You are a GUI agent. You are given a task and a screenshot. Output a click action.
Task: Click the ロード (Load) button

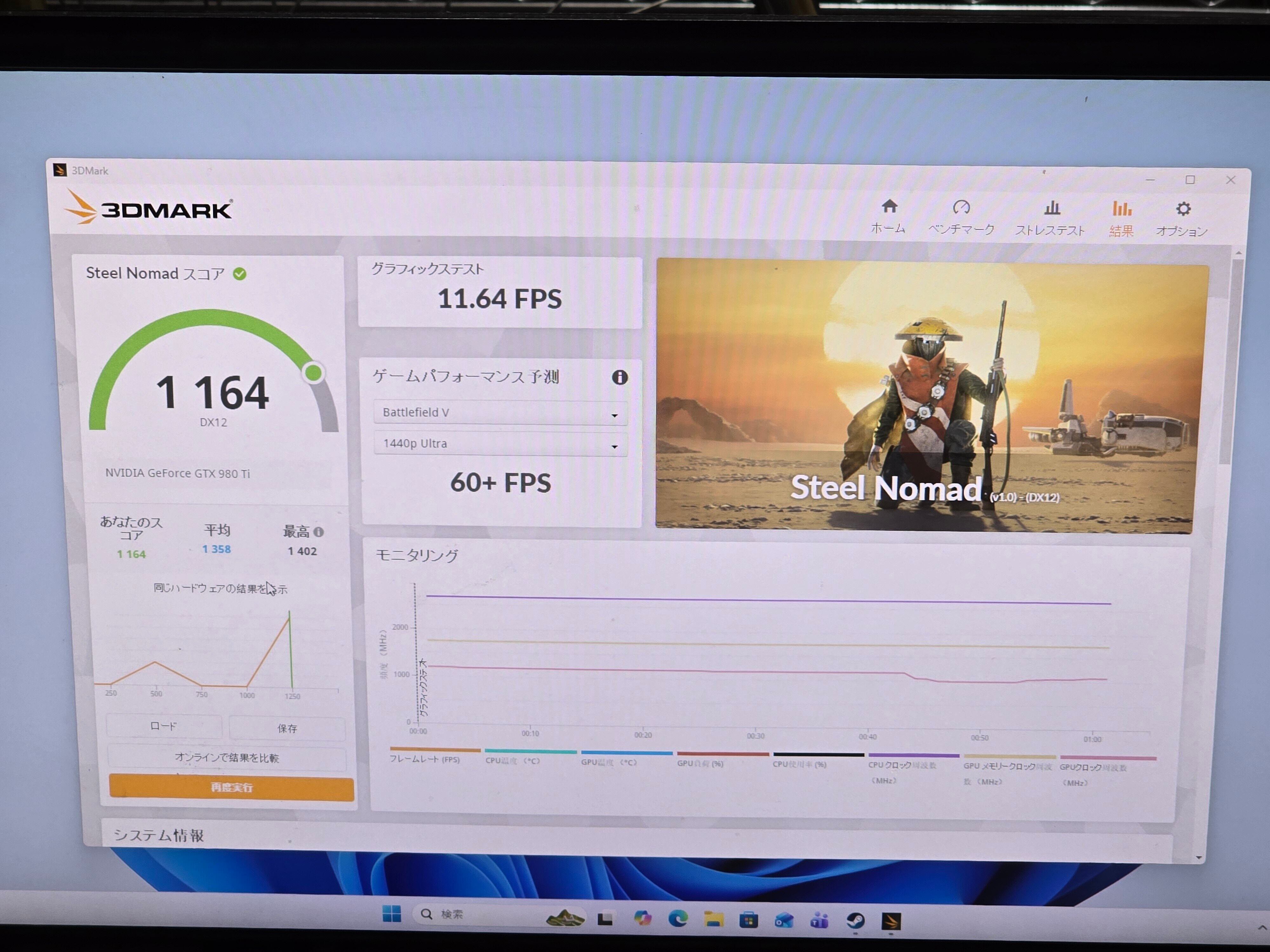[164, 726]
